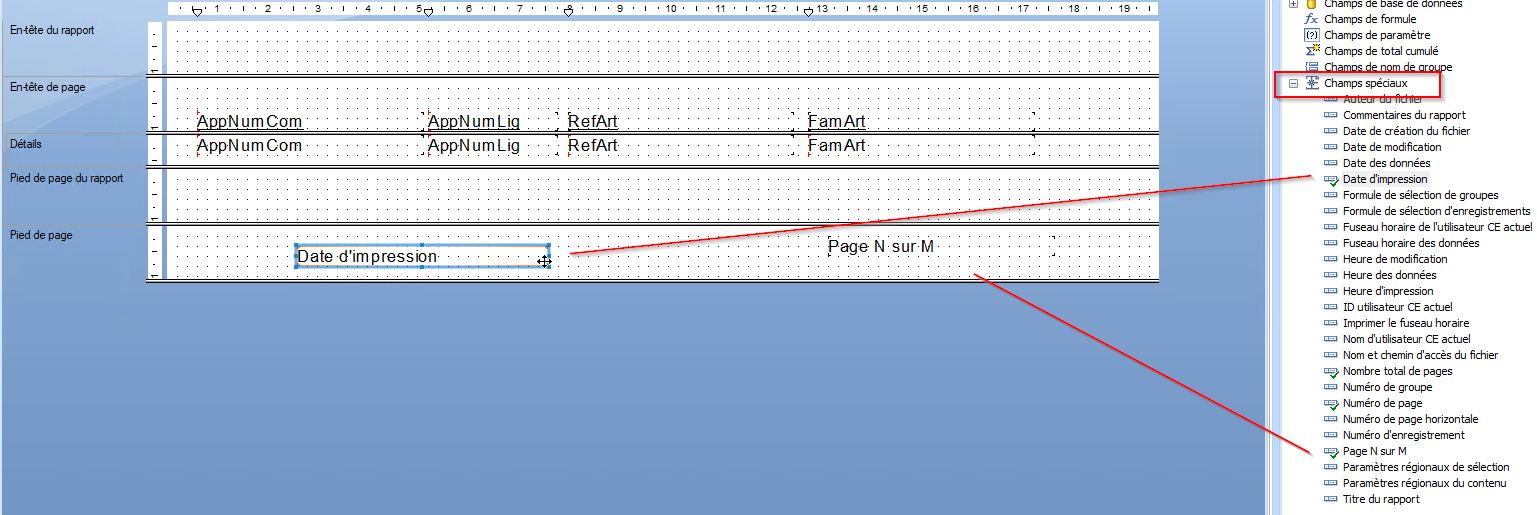Select the Date d'impression field in page footer
The width and height of the screenshot is (1537, 515).
pyautogui.click(x=368, y=257)
